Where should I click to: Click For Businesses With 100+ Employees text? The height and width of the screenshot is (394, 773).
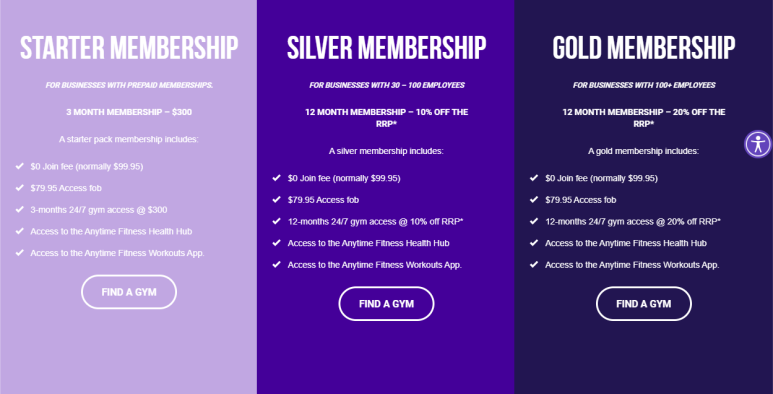click(x=644, y=85)
